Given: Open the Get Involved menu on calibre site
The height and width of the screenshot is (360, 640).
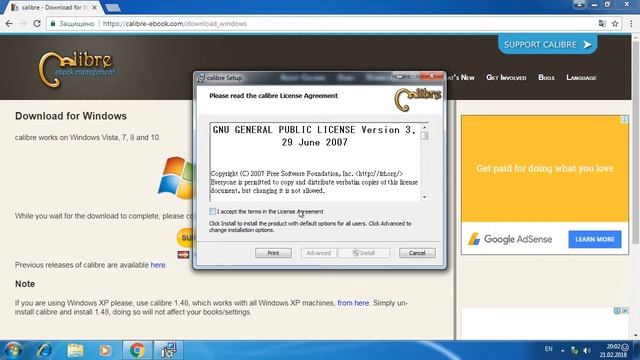Looking at the screenshot, I should coord(506,78).
